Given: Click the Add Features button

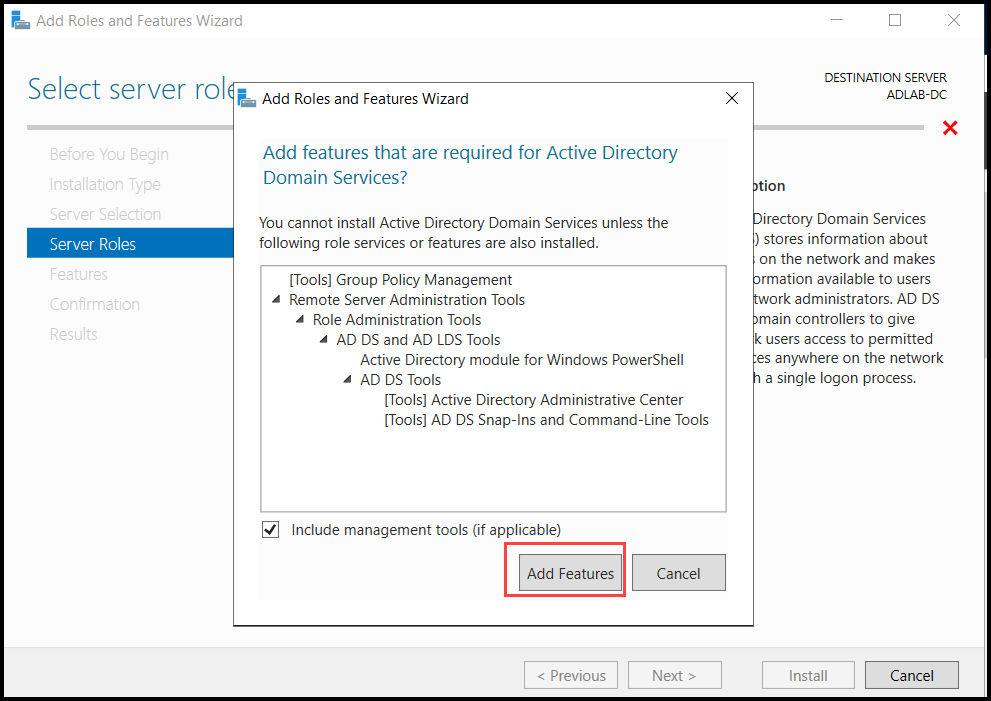Looking at the screenshot, I should click(570, 573).
